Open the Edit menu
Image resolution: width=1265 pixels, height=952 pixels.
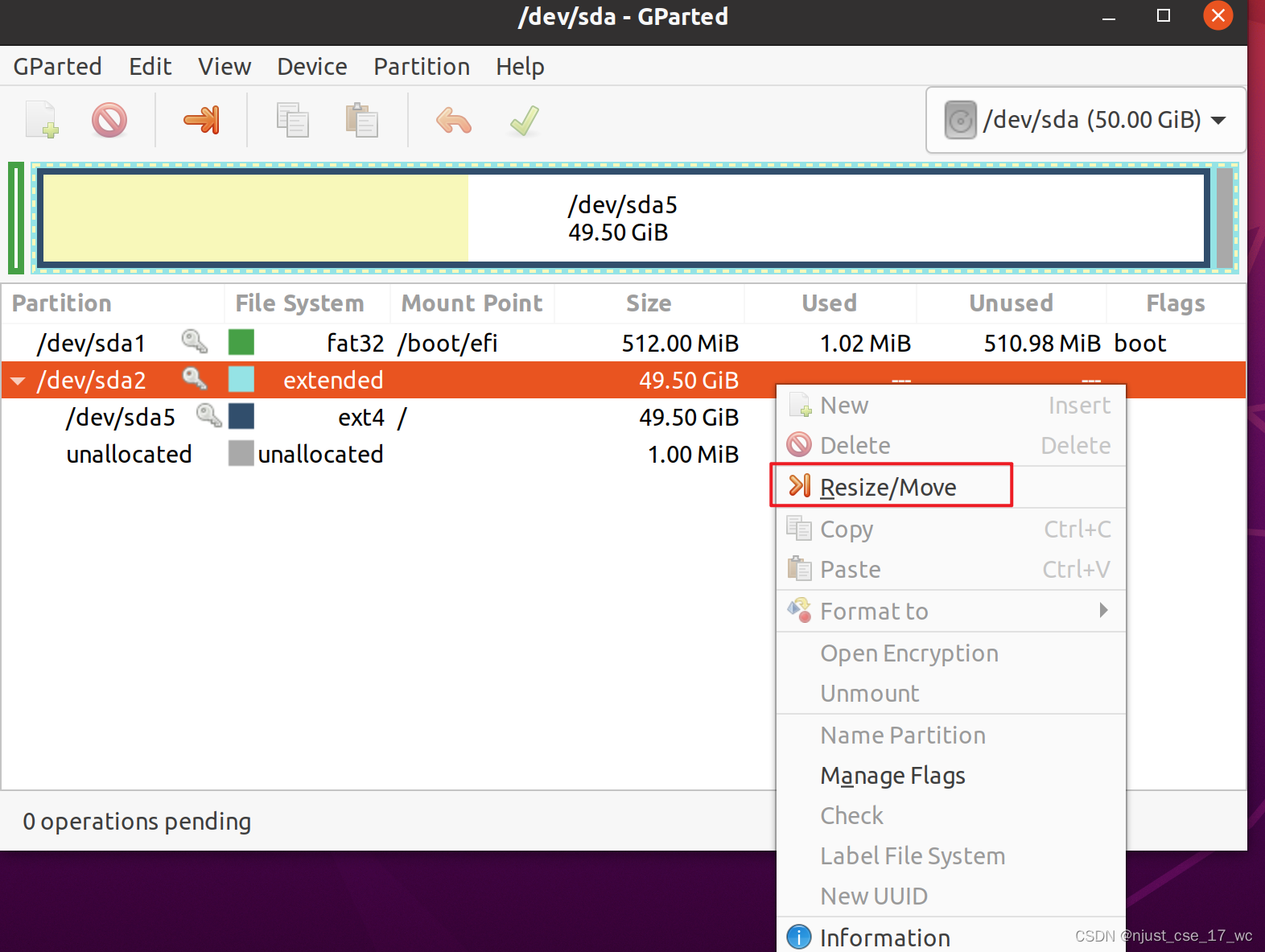(x=150, y=66)
